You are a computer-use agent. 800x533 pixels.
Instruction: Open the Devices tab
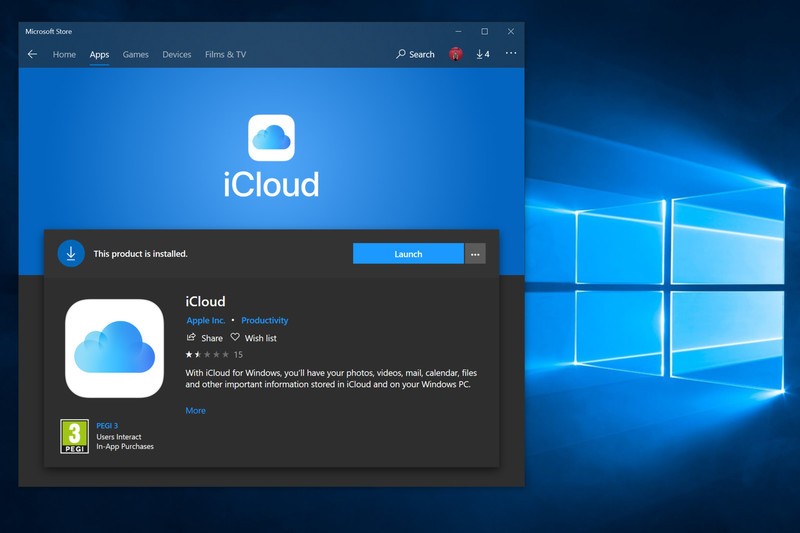177,55
